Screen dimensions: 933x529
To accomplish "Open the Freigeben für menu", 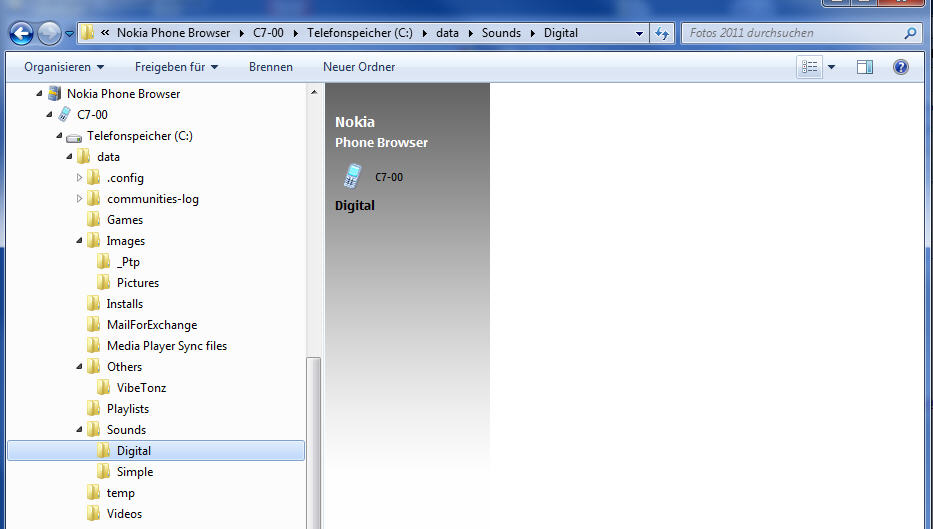I will point(176,67).
